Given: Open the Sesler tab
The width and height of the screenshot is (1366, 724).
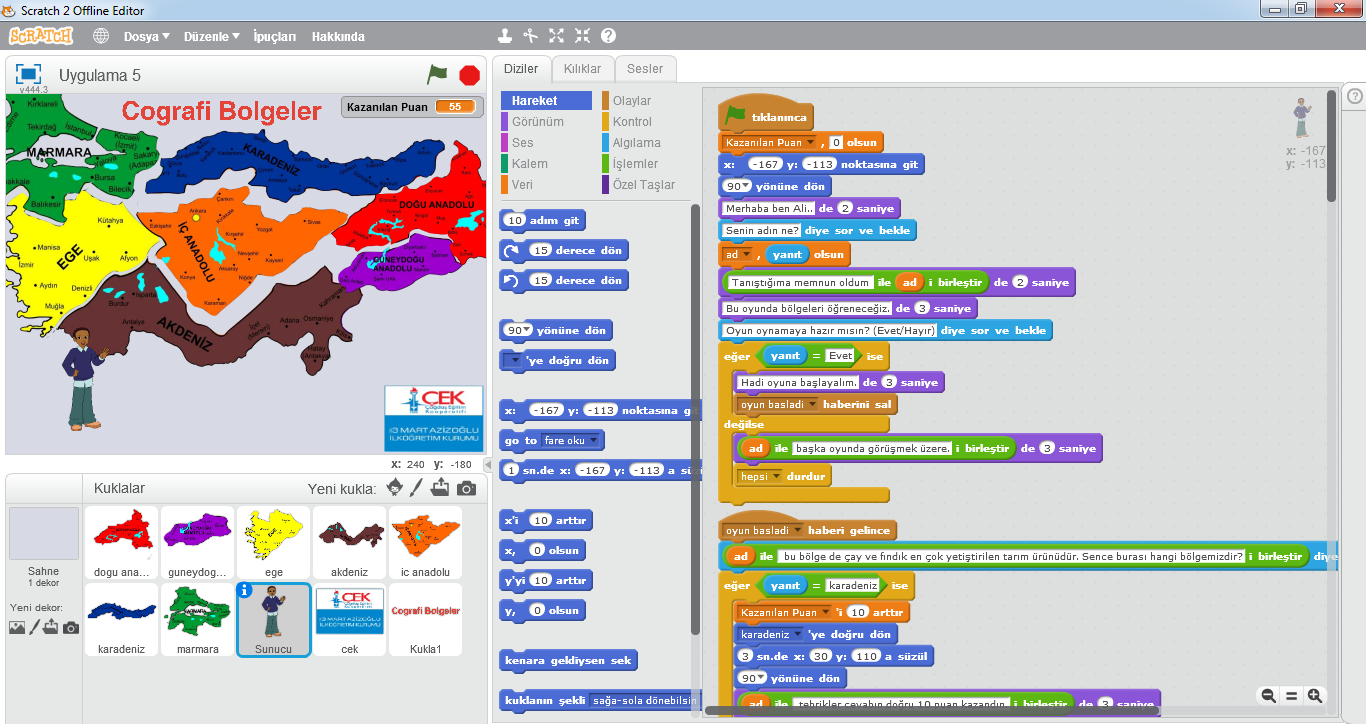Looking at the screenshot, I should tap(645, 69).
